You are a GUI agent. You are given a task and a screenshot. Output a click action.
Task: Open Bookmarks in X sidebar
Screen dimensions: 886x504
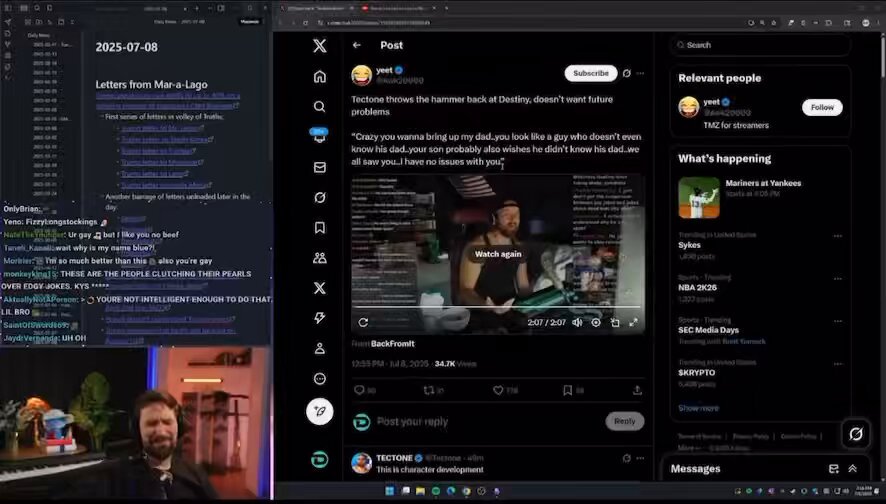click(320, 227)
